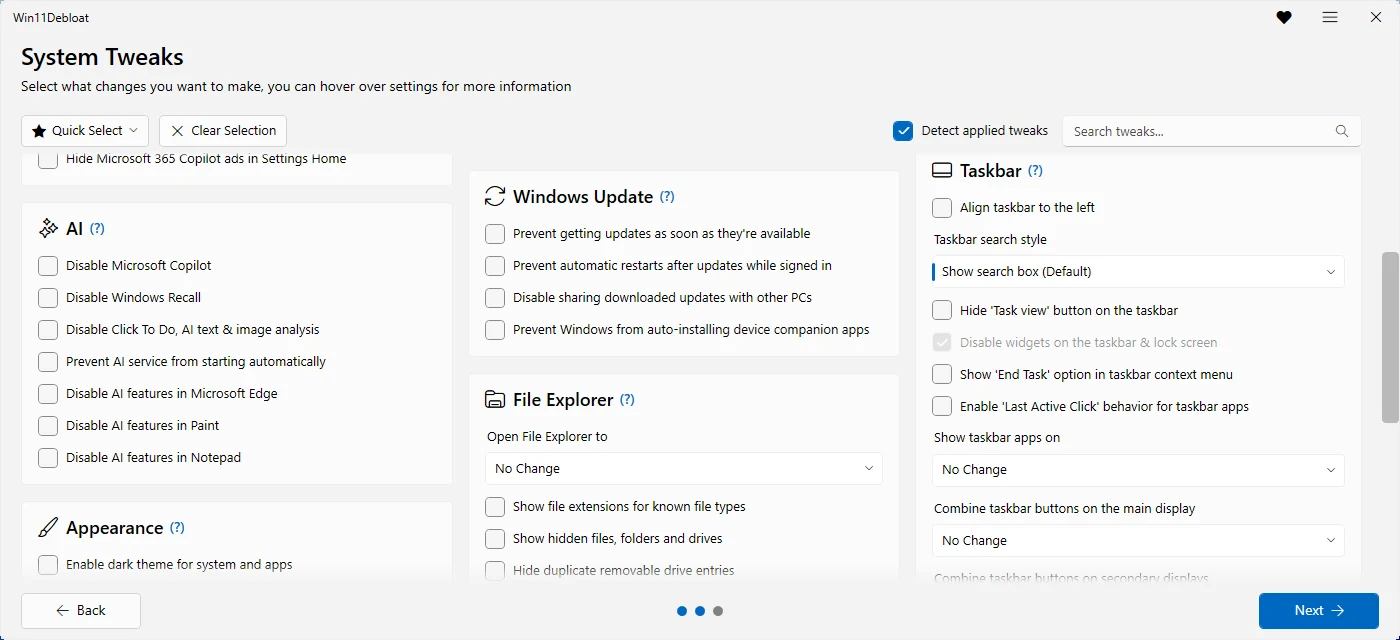This screenshot has width=1400, height=640.
Task: Open the Taskbar search style dropdown
Action: [x=1138, y=271]
